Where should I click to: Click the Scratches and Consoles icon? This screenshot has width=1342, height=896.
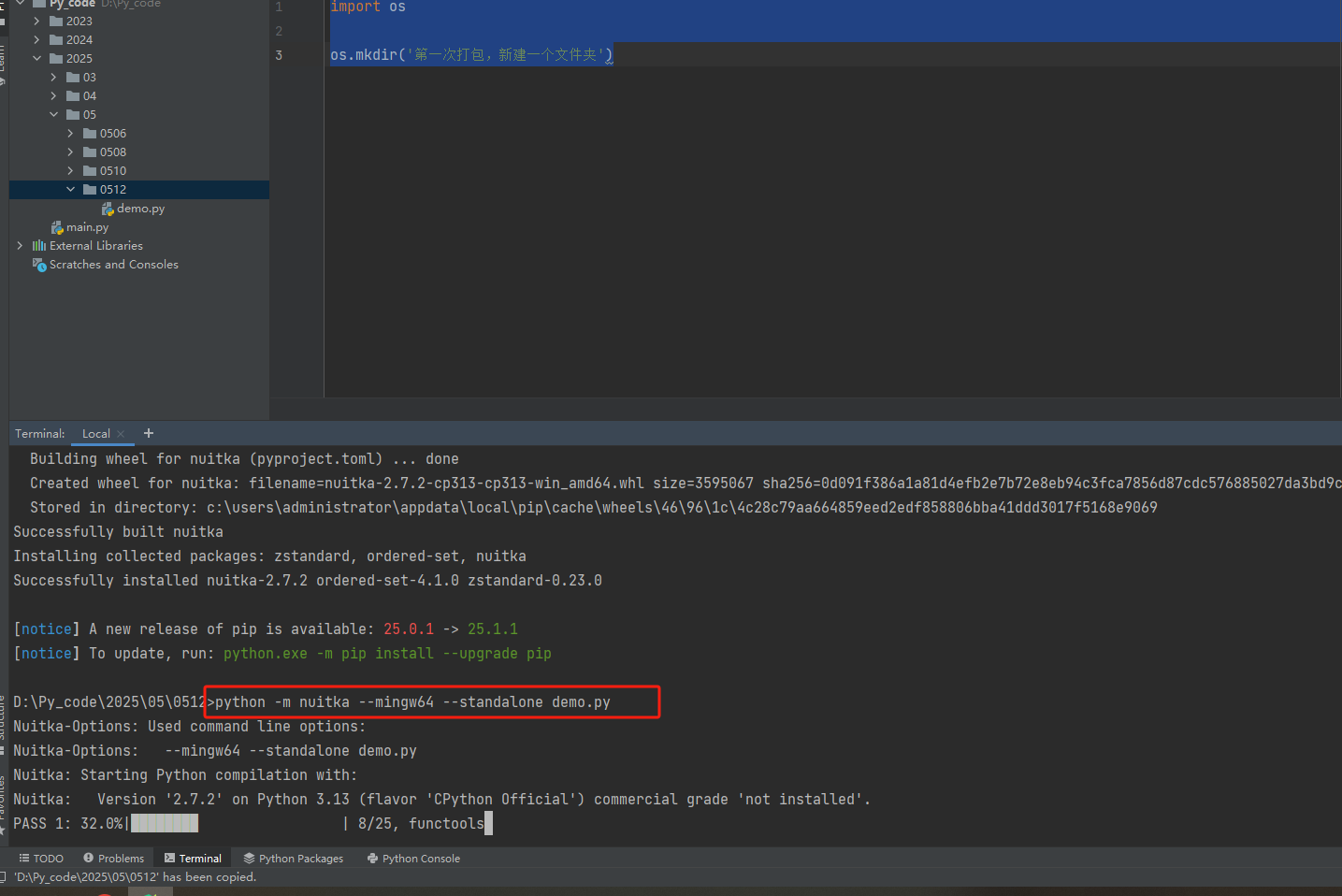pyautogui.click(x=39, y=265)
